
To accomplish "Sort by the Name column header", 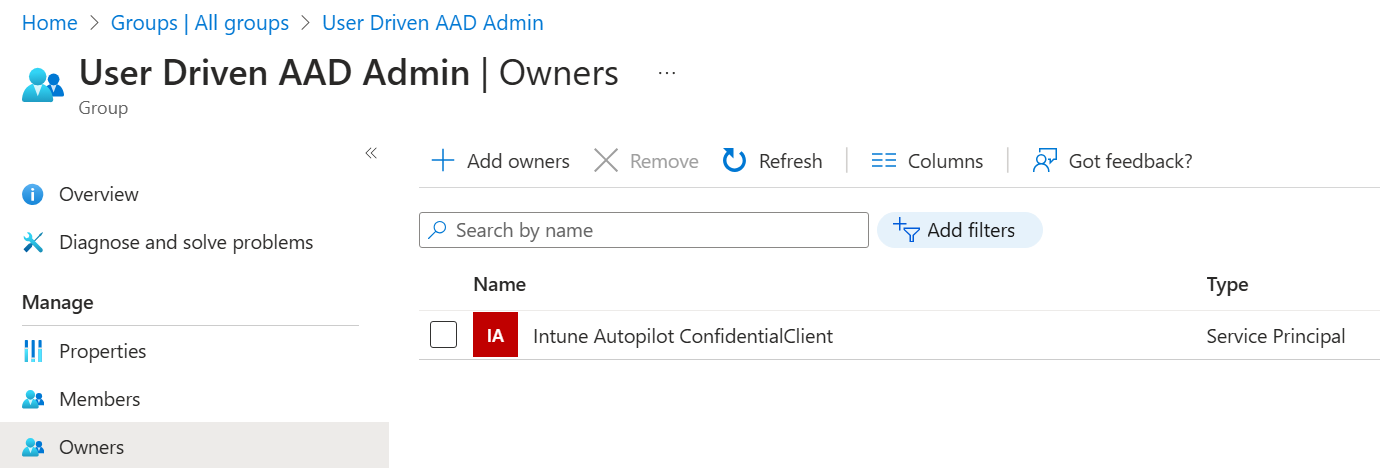I will [x=499, y=284].
